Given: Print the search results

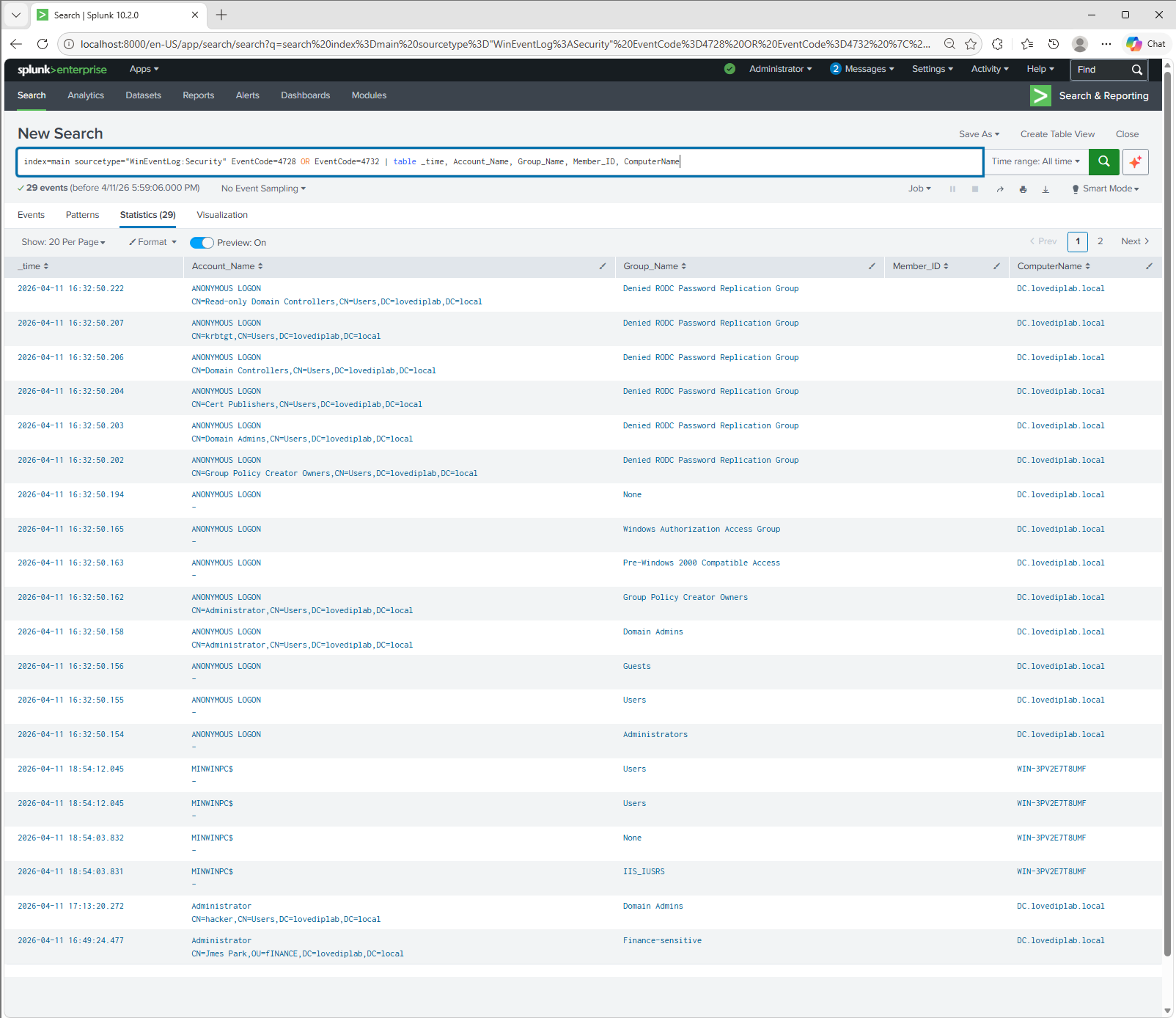Looking at the screenshot, I should (x=1023, y=189).
